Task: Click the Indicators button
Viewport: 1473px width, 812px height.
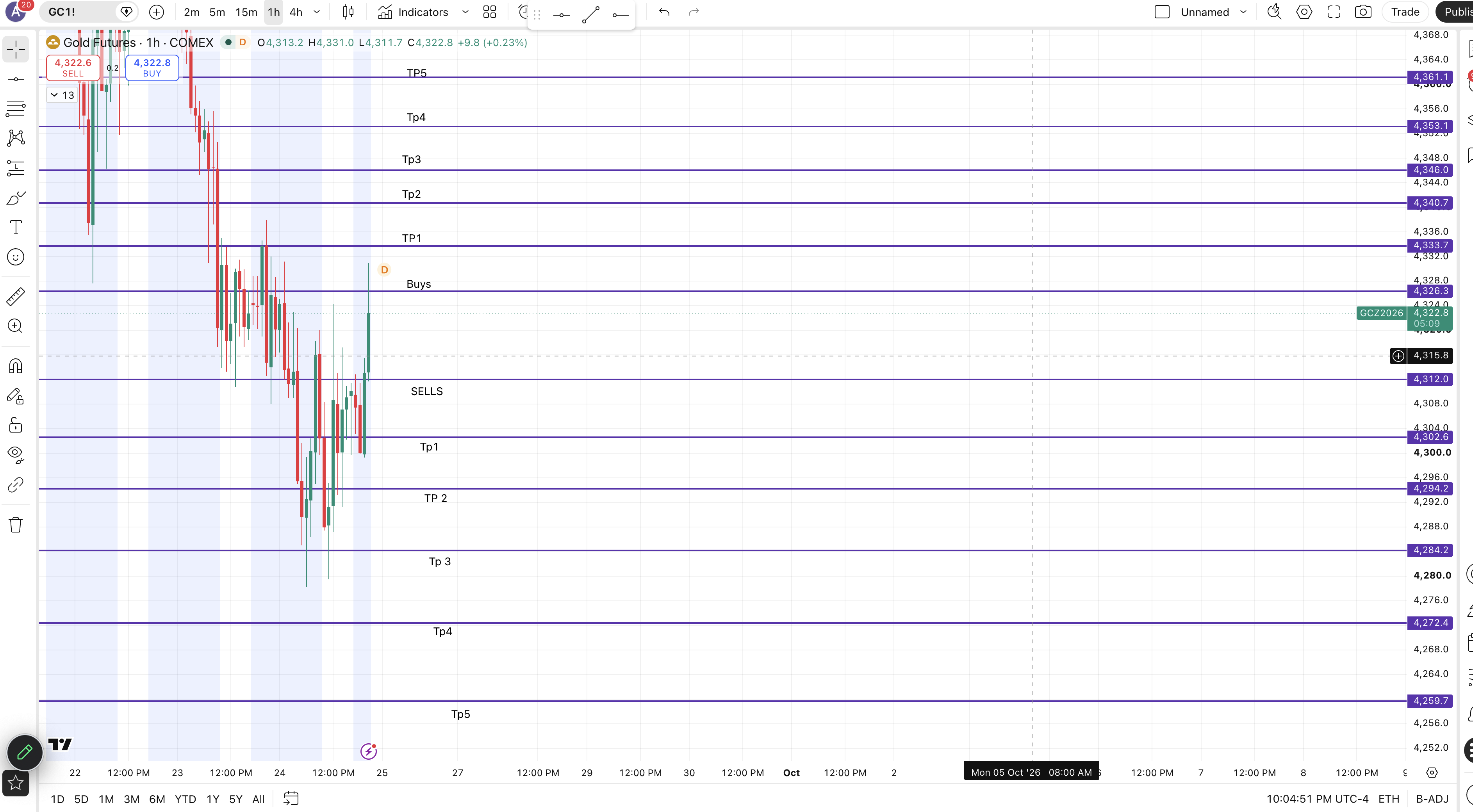Action: tap(414, 12)
